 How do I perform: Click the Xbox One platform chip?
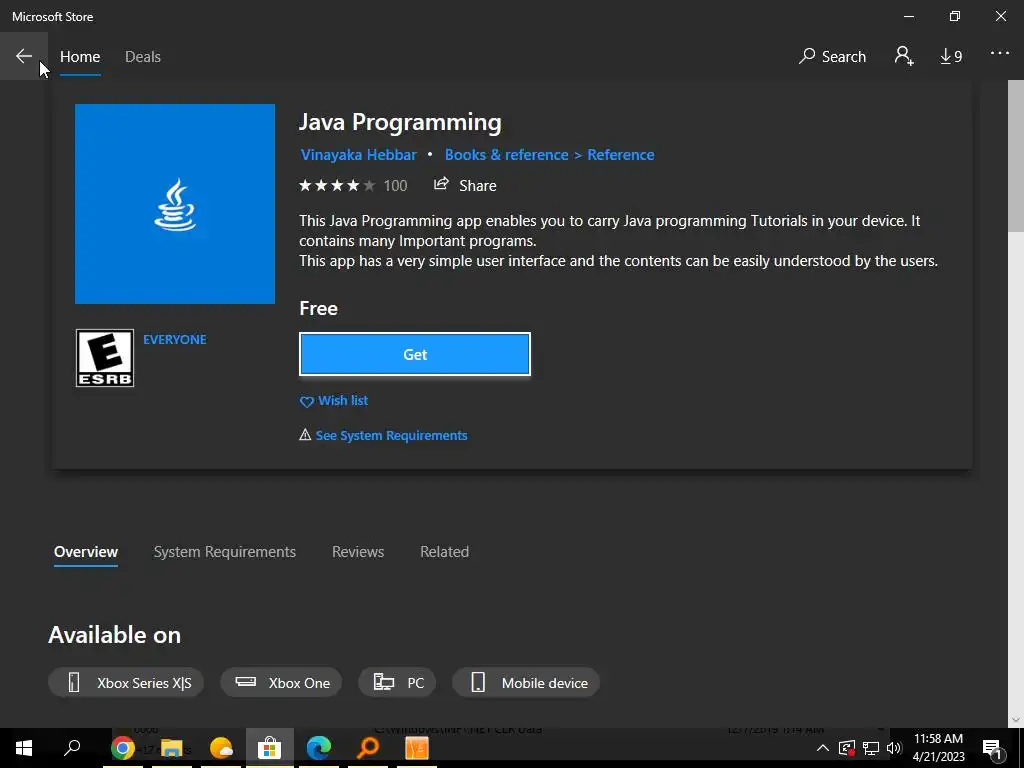[x=281, y=682]
